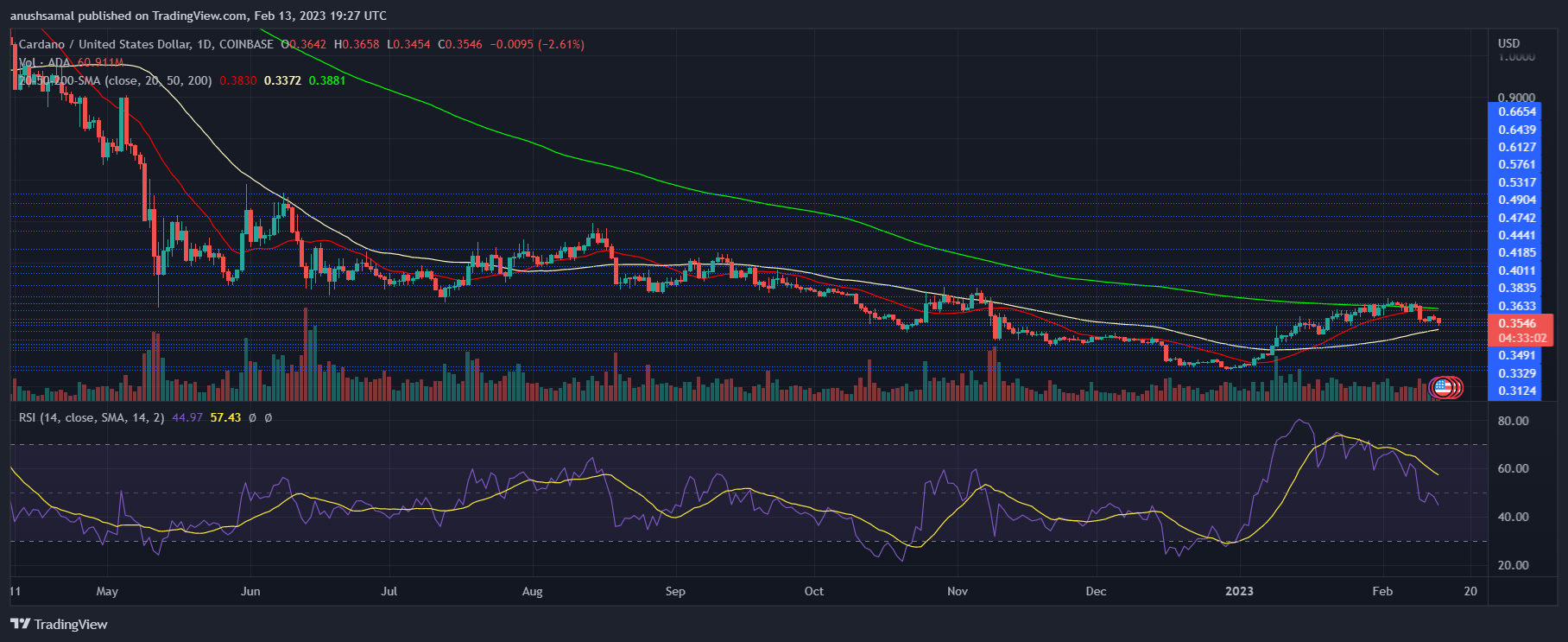Click the 0.3124 blue price level label
This screenshot has height=642, width=1568.
point(1516,391)
